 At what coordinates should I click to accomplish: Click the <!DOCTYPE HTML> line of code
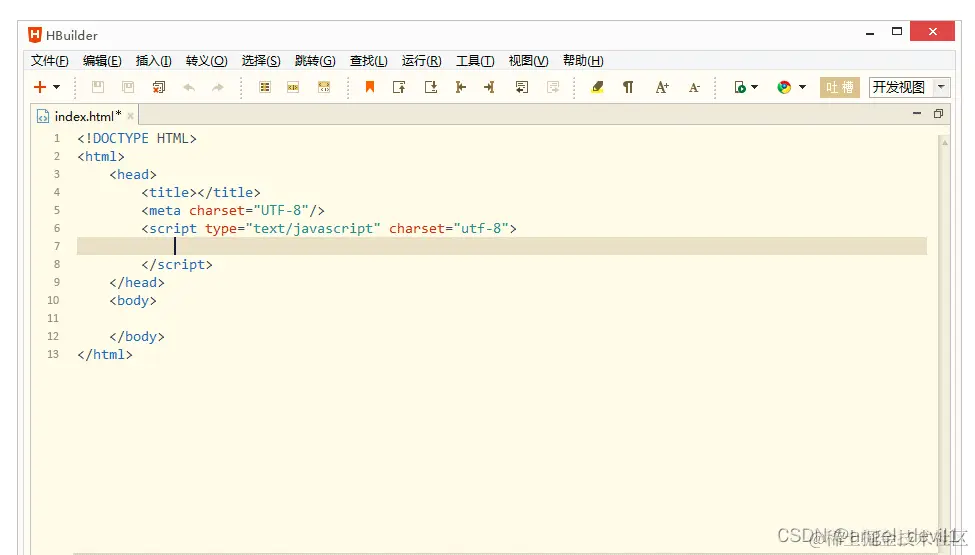[x=137, y=138]
